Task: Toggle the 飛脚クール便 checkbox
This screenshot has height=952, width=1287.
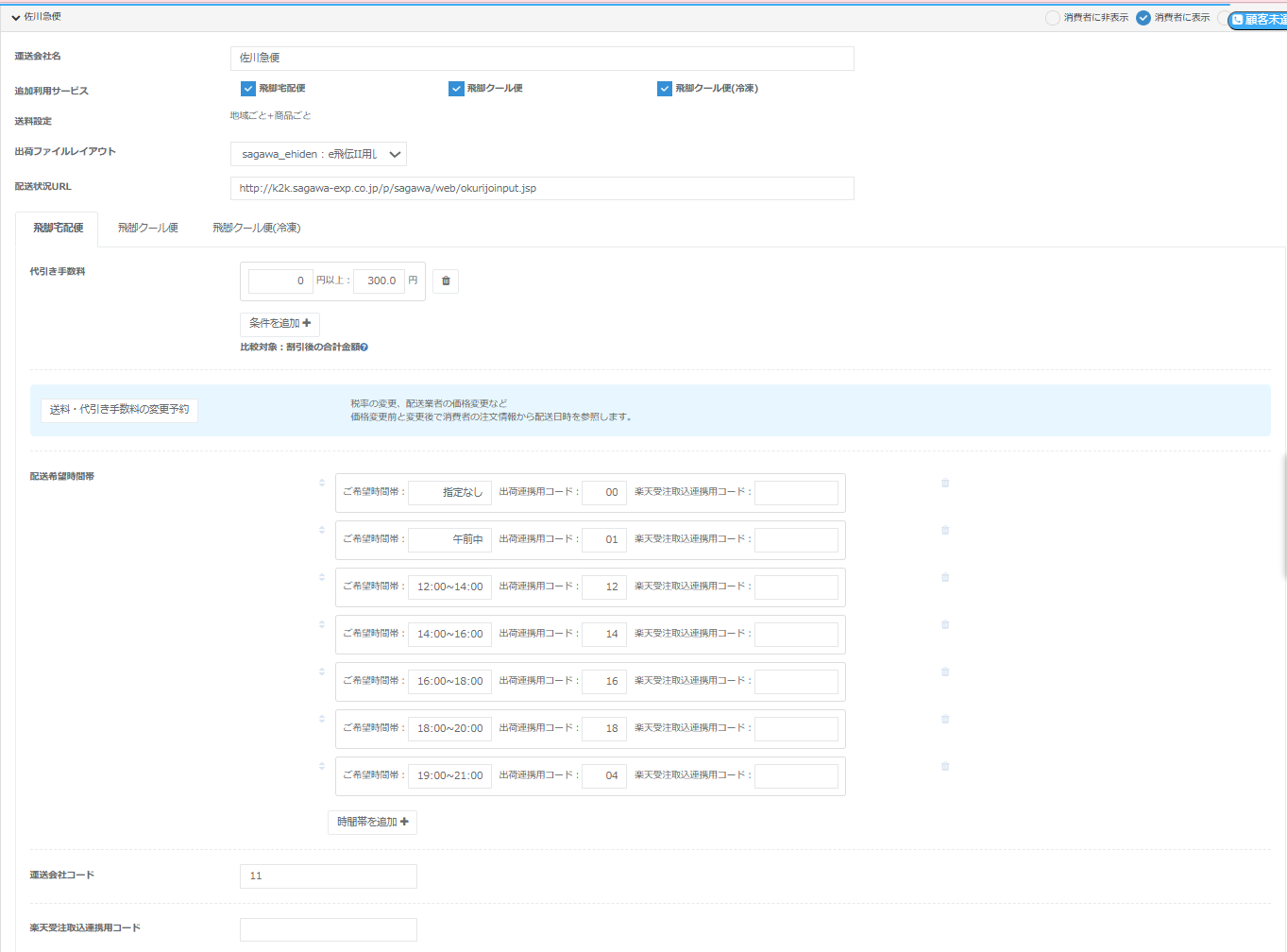Action: pyautogui.click(x=456, y=89)
